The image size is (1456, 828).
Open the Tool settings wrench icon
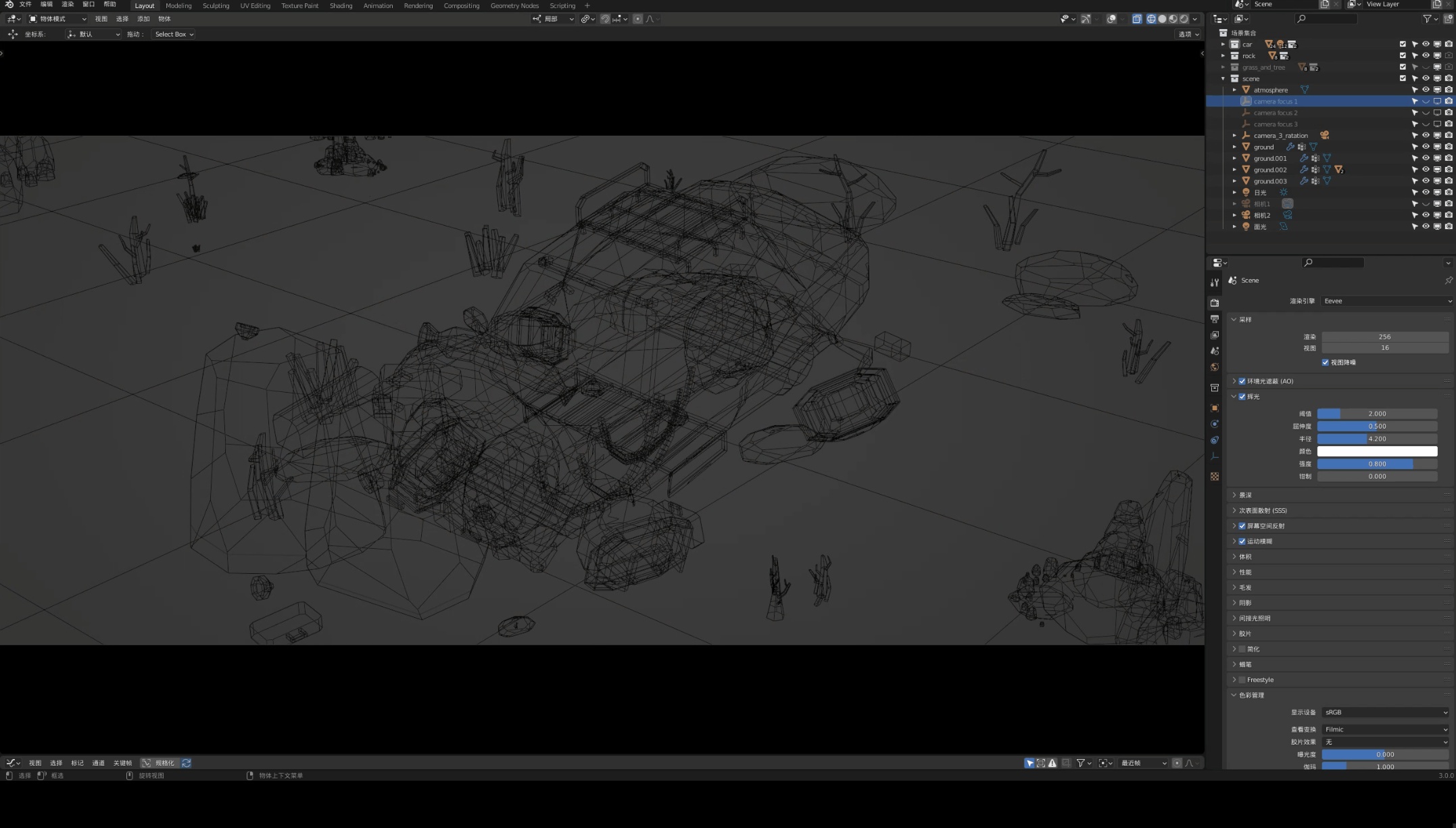(1215, 283)
